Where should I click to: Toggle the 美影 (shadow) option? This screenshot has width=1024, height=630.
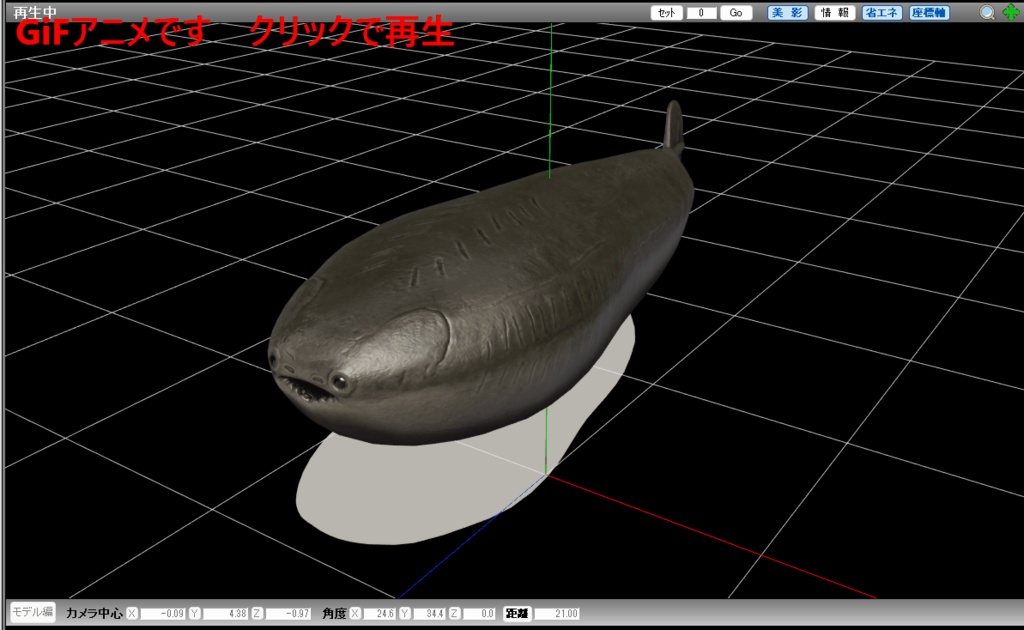pos(788,13)
